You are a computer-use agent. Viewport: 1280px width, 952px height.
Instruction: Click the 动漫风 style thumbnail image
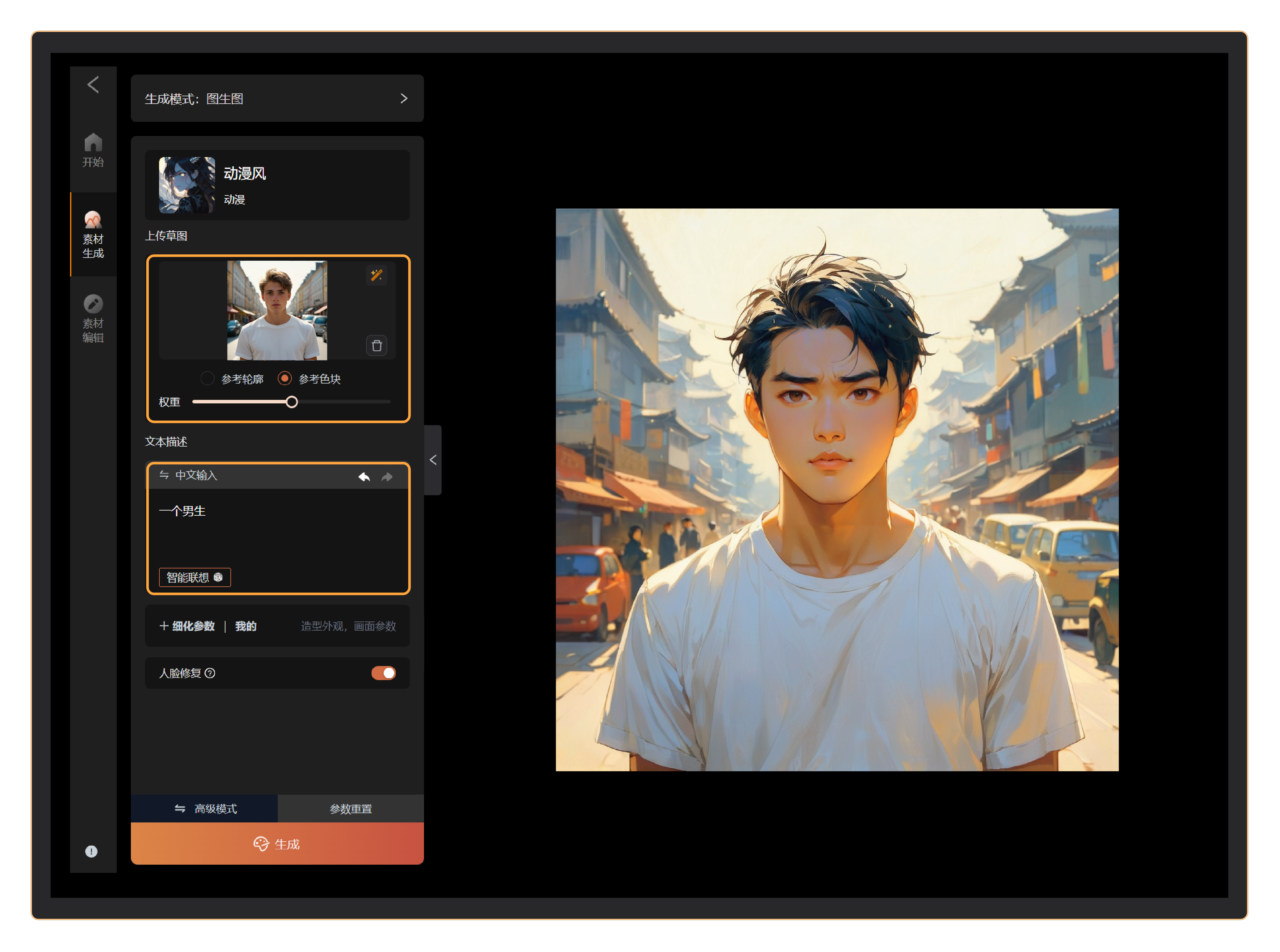point(187,185)
